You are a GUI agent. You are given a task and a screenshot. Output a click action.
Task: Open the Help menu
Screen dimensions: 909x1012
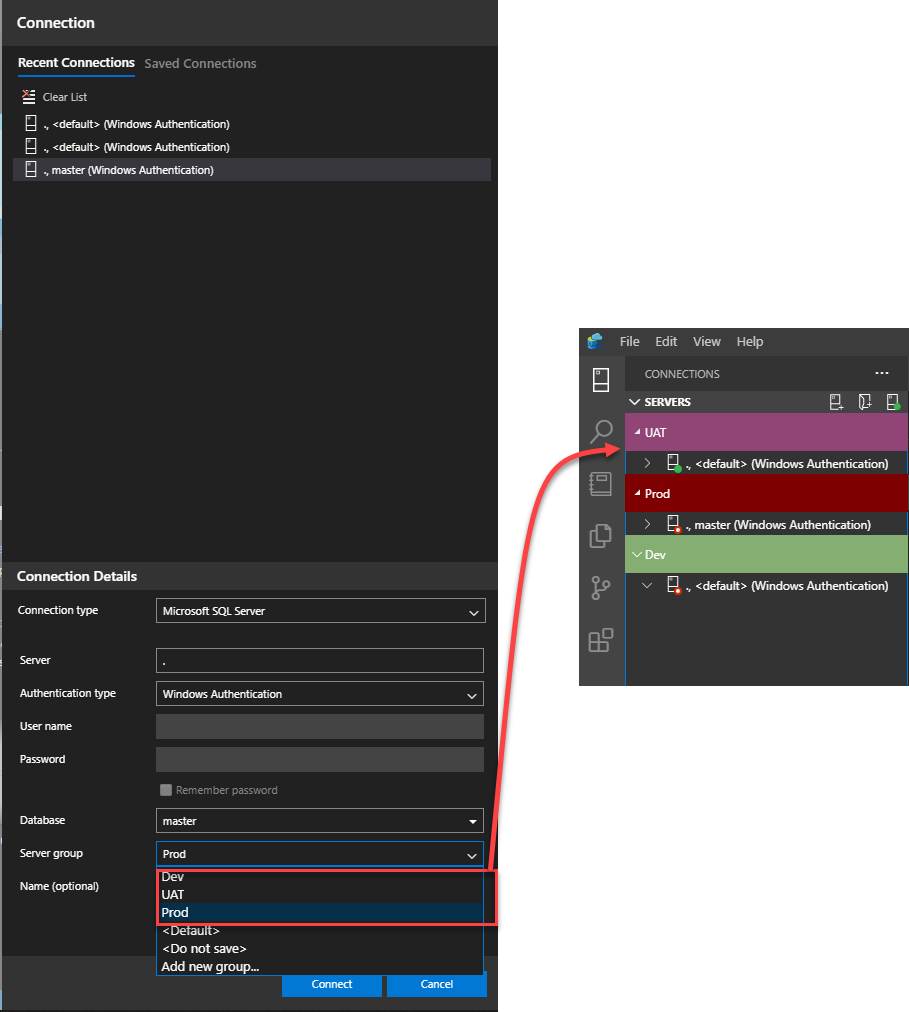coord(750,341)
